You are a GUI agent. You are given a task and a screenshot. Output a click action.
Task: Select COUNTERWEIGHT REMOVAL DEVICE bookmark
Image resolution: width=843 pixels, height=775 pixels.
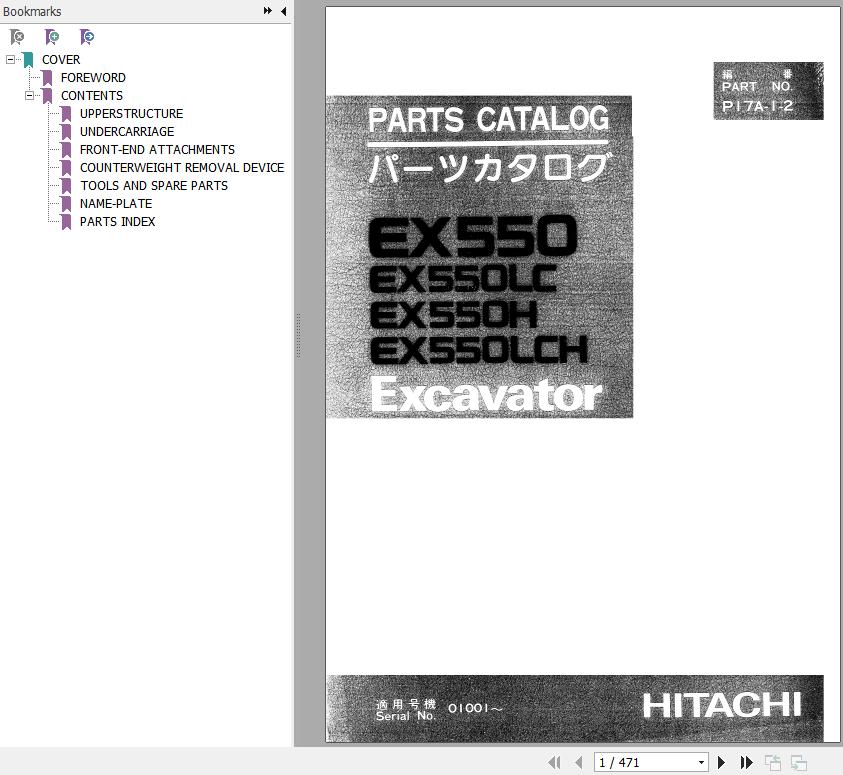182,168
